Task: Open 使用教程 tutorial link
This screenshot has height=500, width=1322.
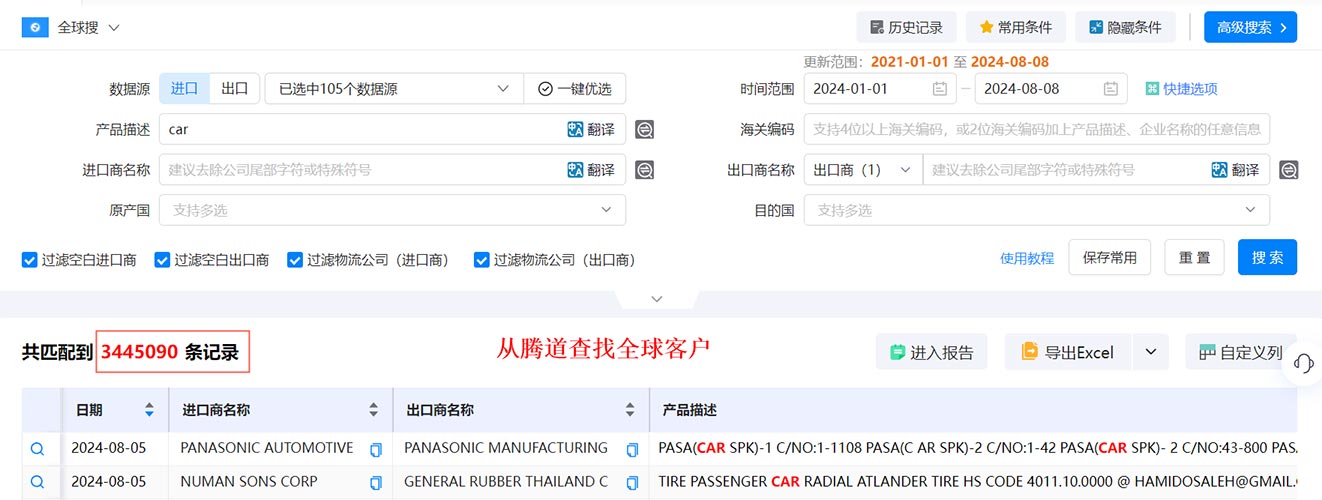Action: tap(1027, 258)
